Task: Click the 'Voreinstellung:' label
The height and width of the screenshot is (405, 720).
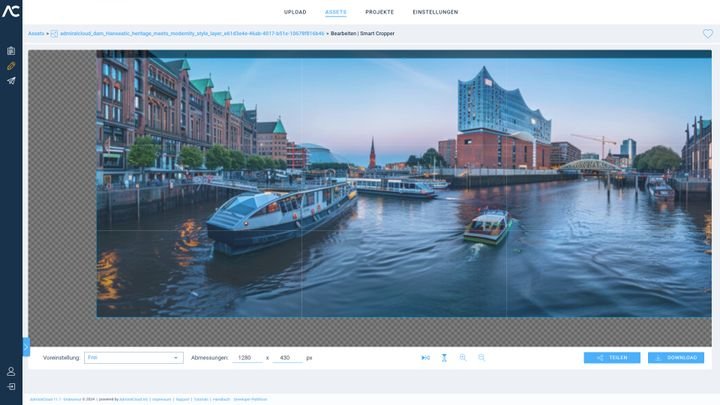Action: click(62, 358)
